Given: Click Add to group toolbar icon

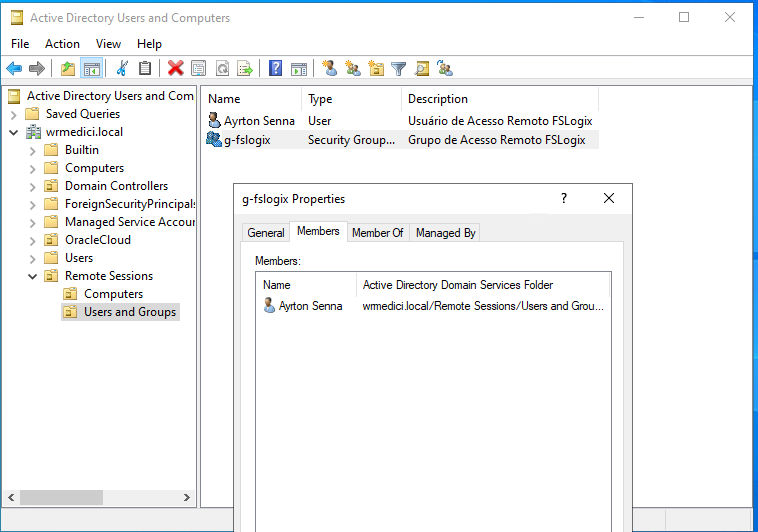Looking at the screenshot, I should tap(445, 68).
